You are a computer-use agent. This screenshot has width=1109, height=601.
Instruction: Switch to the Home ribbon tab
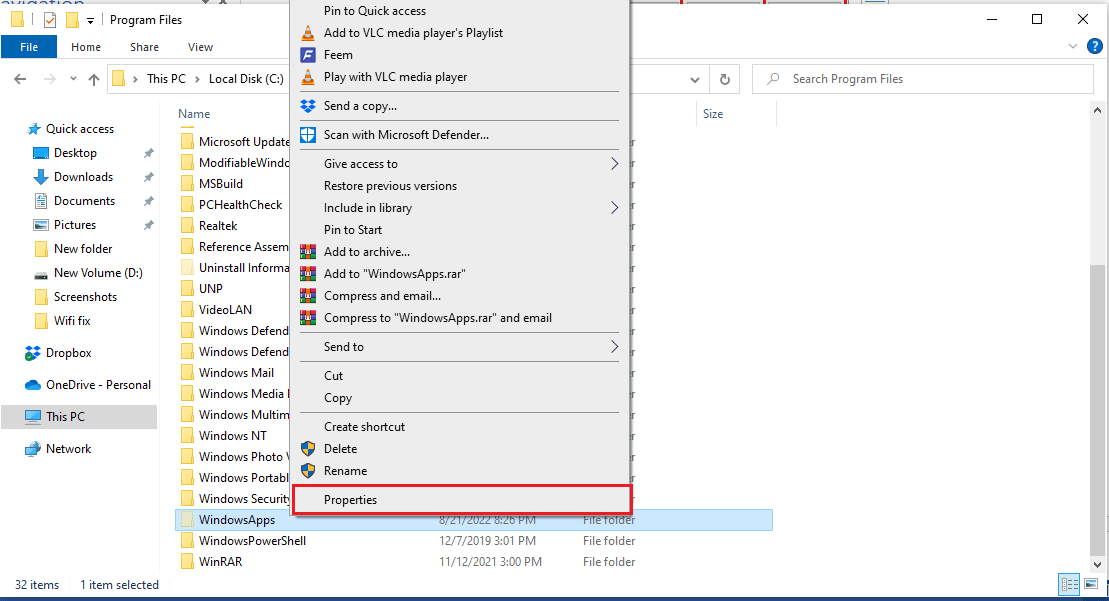86,47
